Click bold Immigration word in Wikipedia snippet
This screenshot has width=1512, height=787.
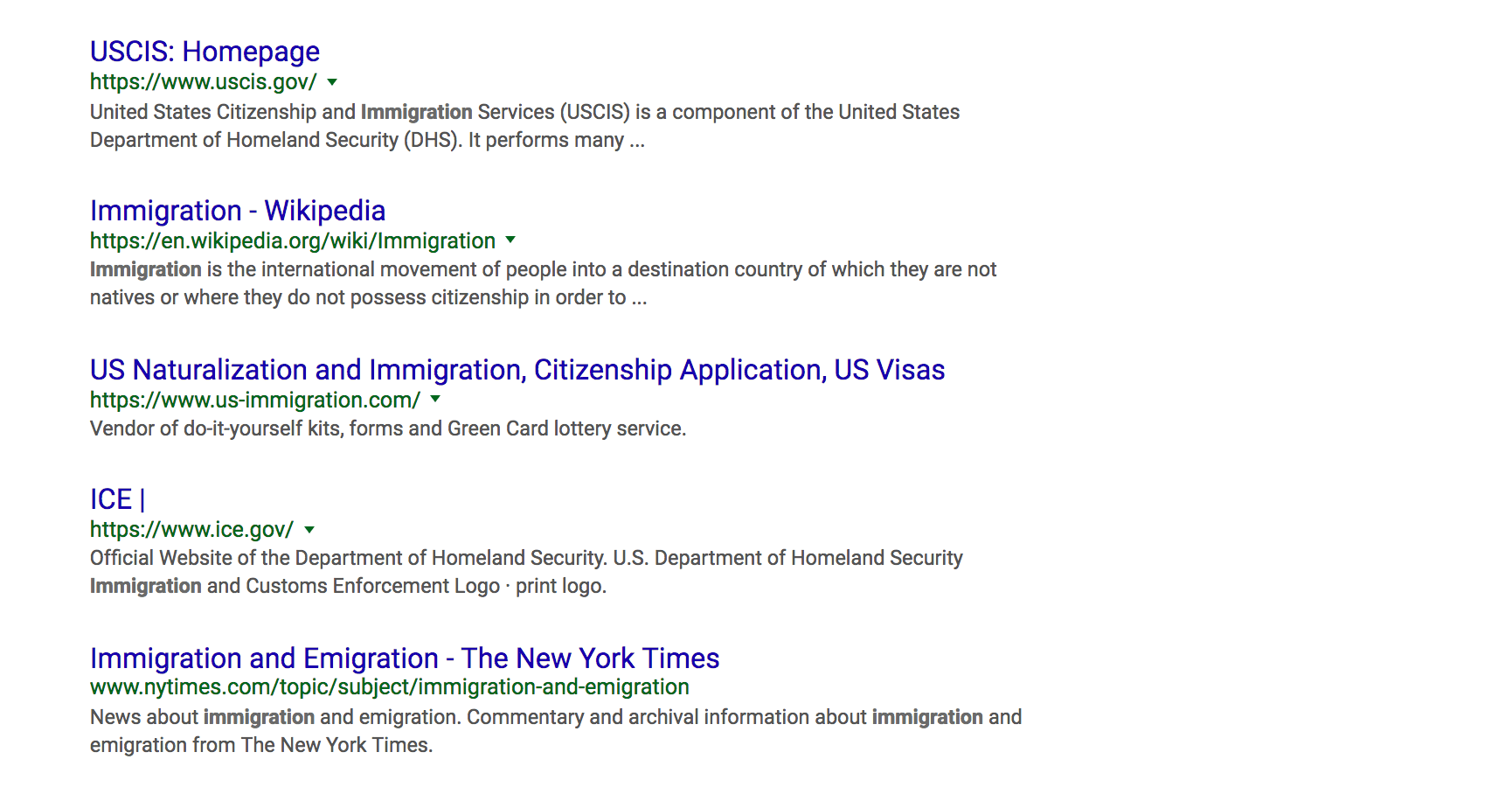pyautogui.click(x=146, y=269)
